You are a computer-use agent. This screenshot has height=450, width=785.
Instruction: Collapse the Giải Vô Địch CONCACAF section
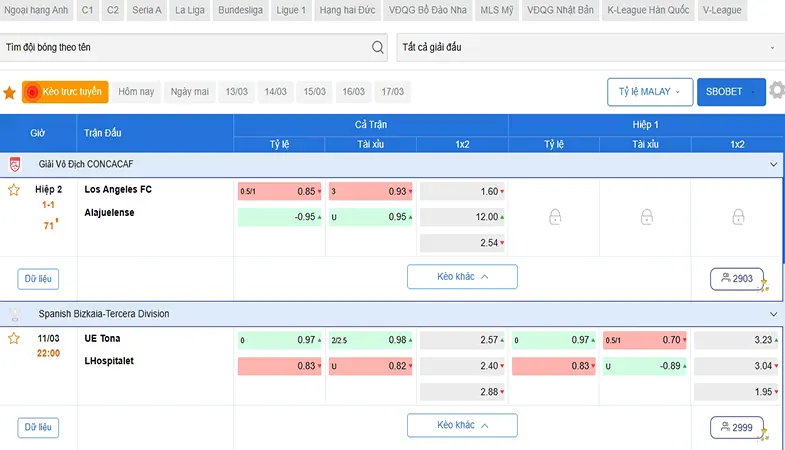coord(773,164)
